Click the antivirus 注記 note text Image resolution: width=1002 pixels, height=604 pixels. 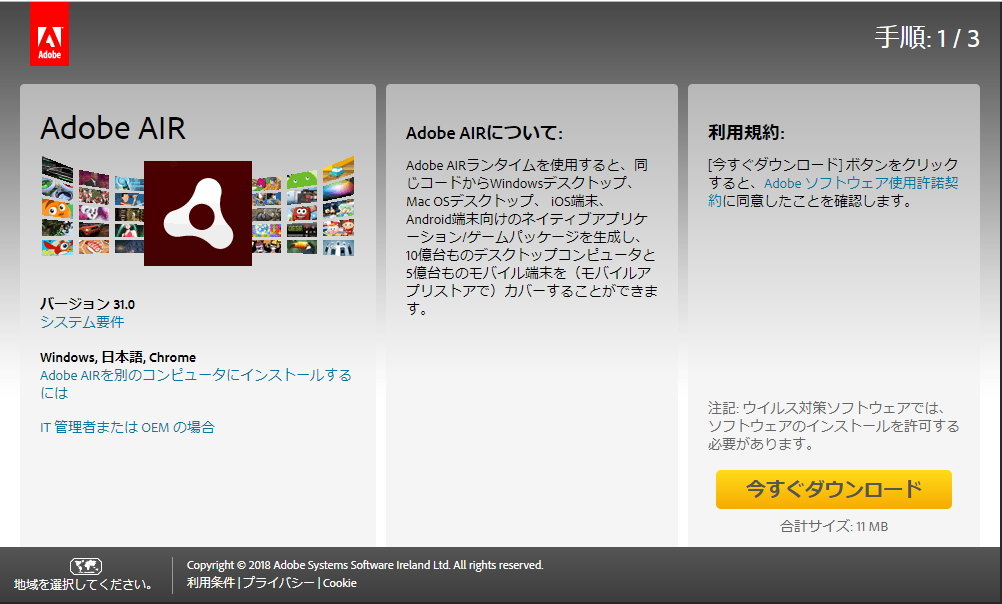click(833, 426)
